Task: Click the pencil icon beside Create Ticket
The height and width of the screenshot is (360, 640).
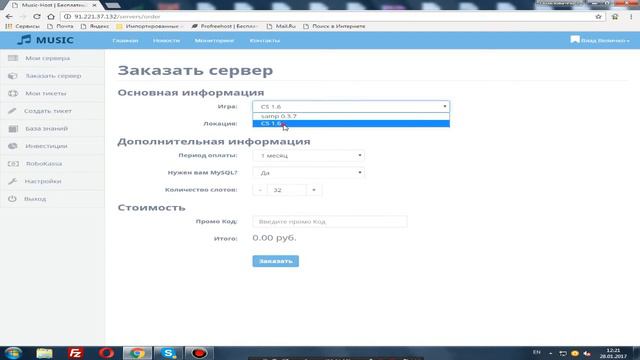Action: [12, 111]
